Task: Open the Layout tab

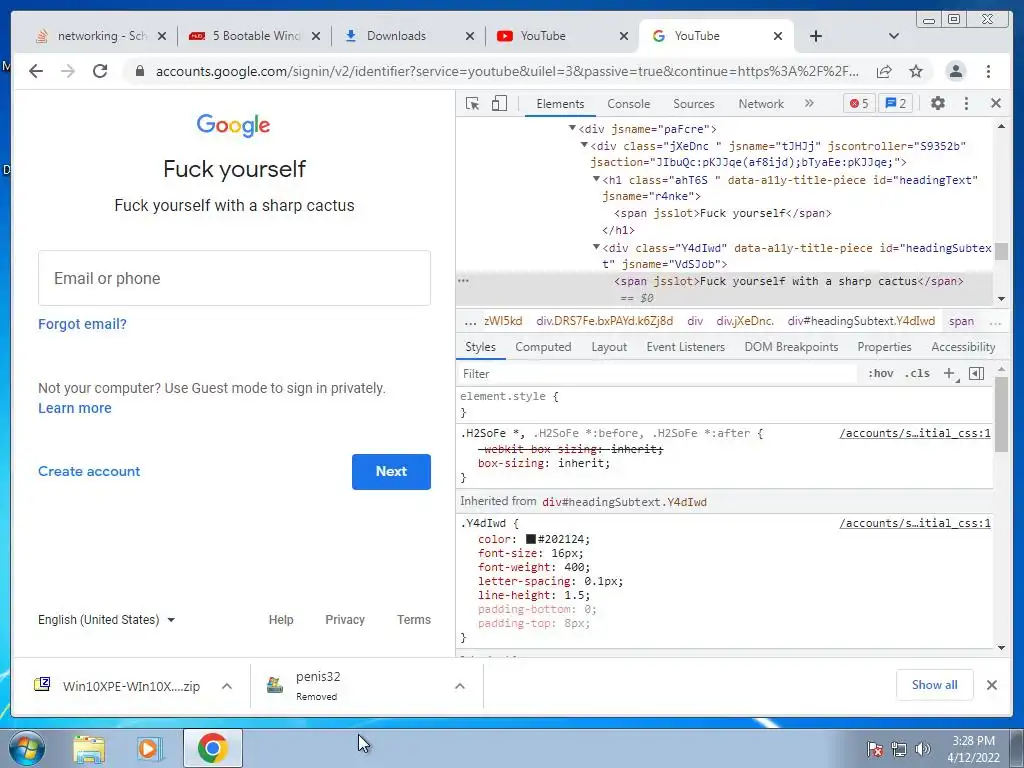Action: pos(609,347)
